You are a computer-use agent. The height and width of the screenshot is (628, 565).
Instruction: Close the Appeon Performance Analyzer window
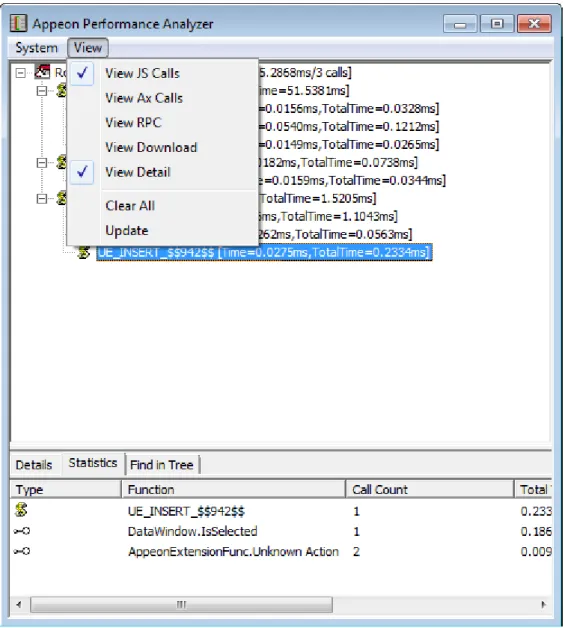pyautogui.click(x=534, y=24)
